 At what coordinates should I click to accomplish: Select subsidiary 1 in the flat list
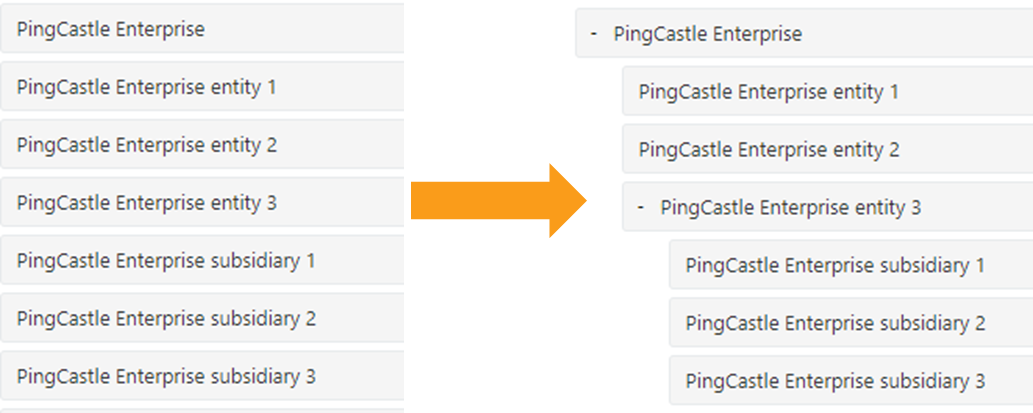202,260
